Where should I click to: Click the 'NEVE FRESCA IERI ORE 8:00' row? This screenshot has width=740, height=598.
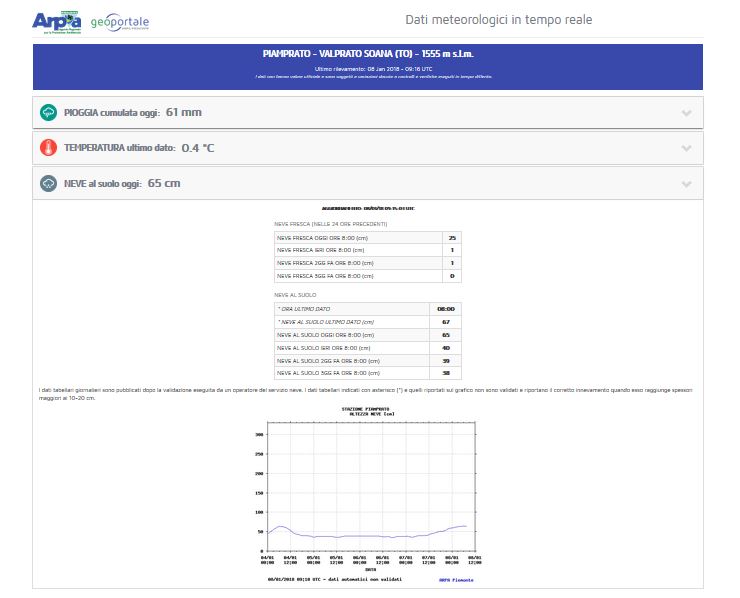(368, 250)
